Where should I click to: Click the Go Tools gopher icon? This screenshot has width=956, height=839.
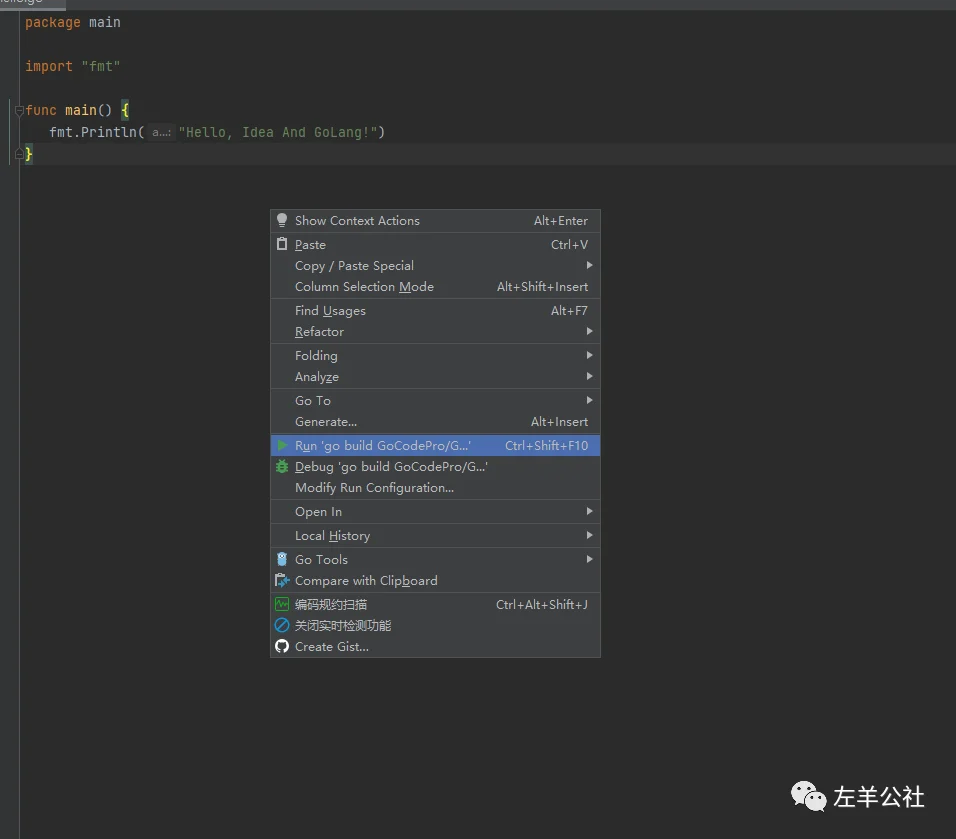coord(282,559)
